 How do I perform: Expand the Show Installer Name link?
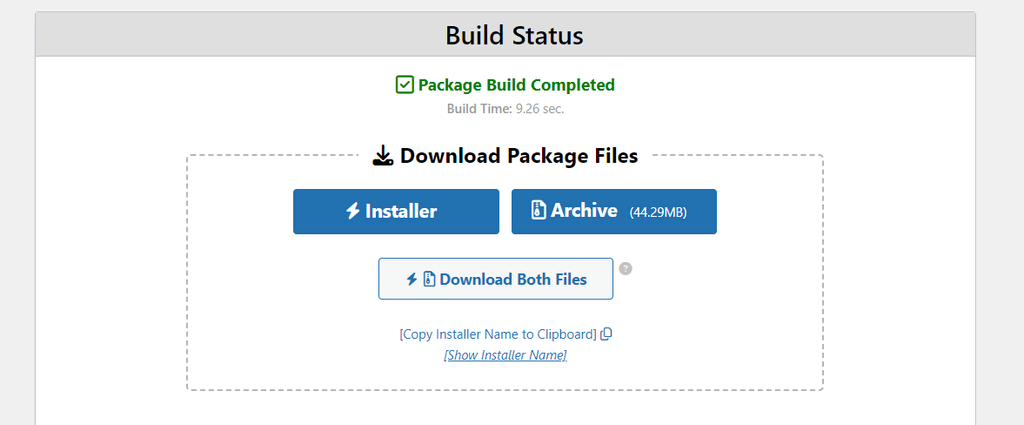point(505,355)
